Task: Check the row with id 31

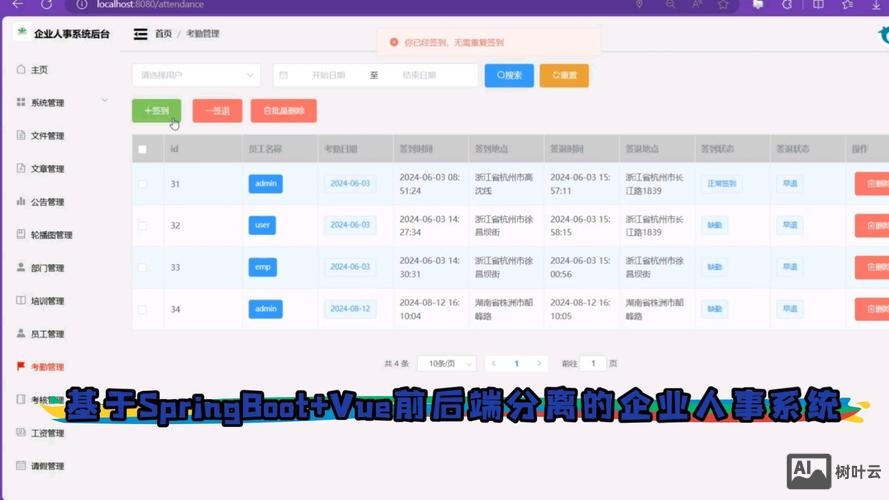Action: pyautogui.click(x=142, y=184)
